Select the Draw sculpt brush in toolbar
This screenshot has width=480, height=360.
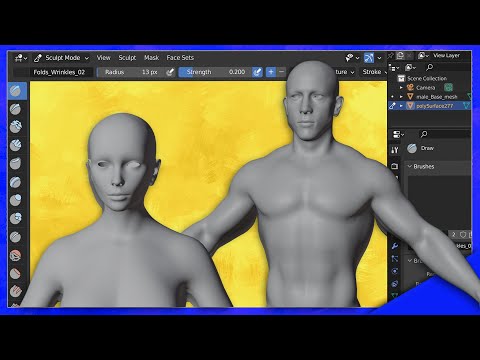[x=16, y=91]
